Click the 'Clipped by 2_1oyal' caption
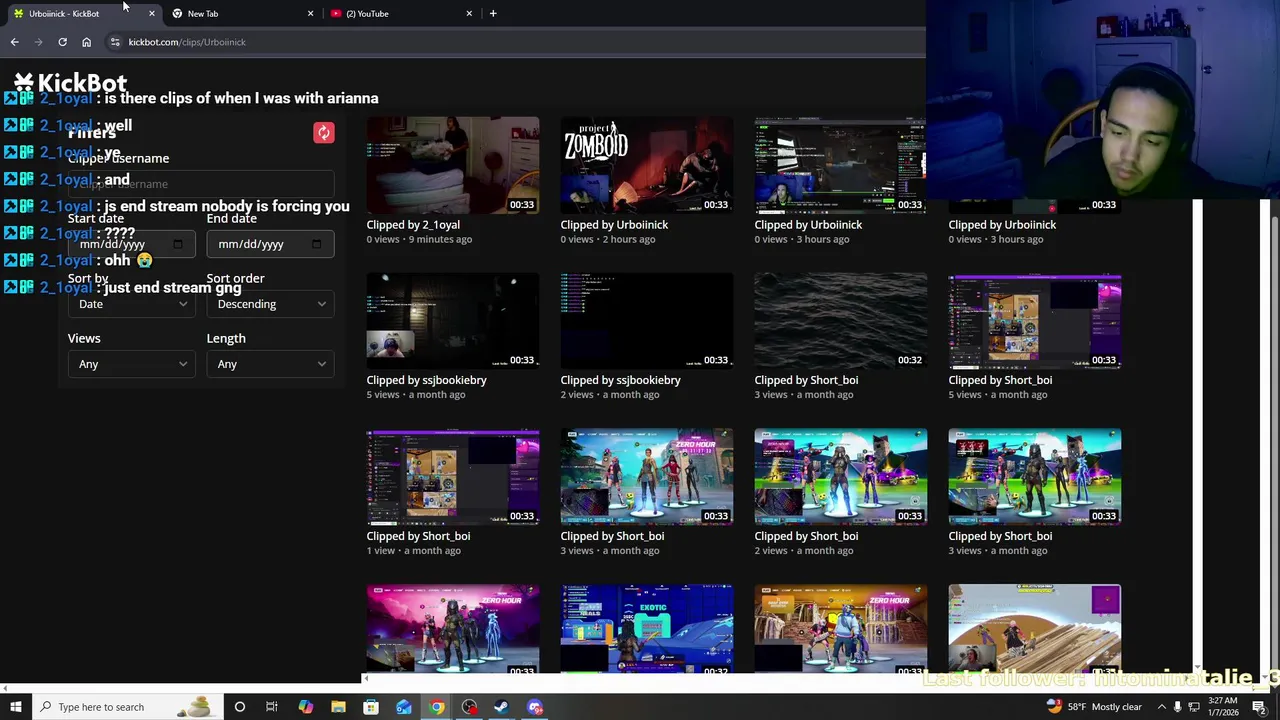The image size is (1280, 720). point(413,225)
